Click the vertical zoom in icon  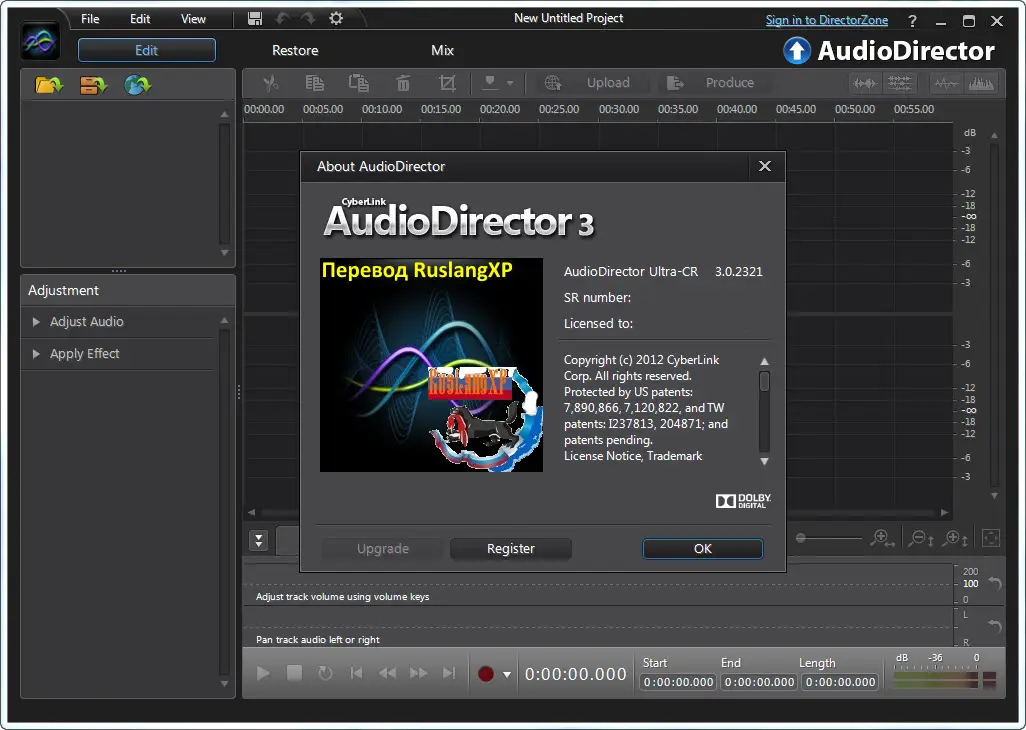(955, 538)
